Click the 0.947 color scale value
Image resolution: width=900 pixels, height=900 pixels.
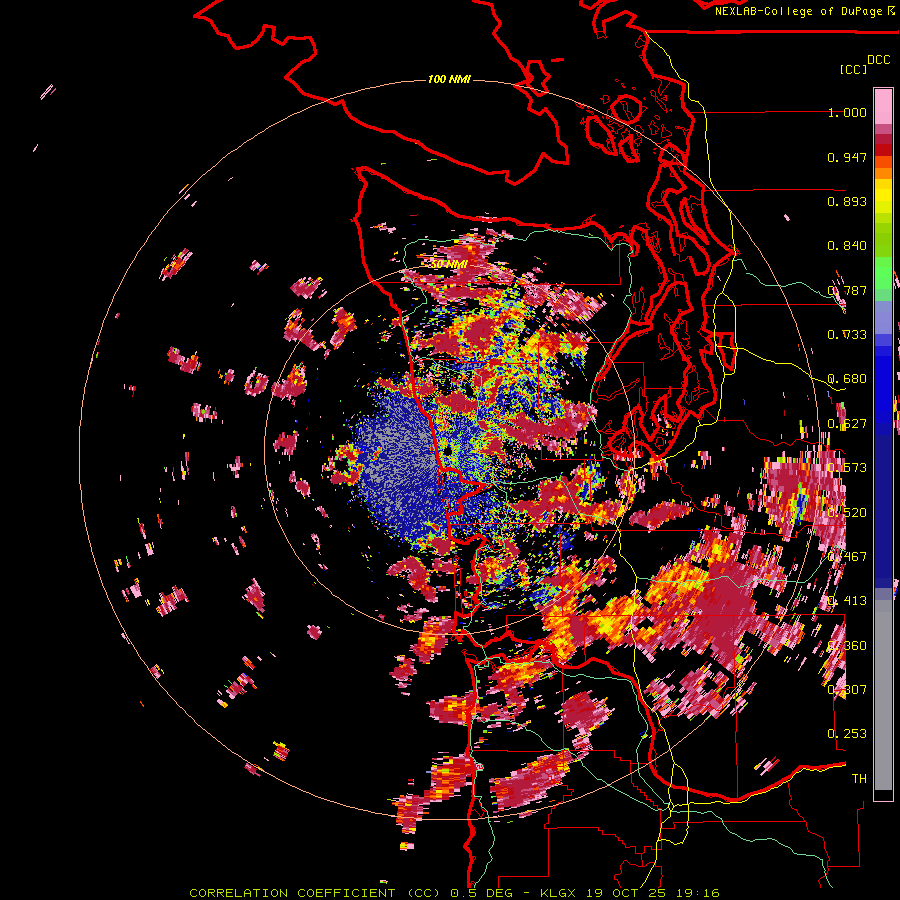click(x=847, y=157)
